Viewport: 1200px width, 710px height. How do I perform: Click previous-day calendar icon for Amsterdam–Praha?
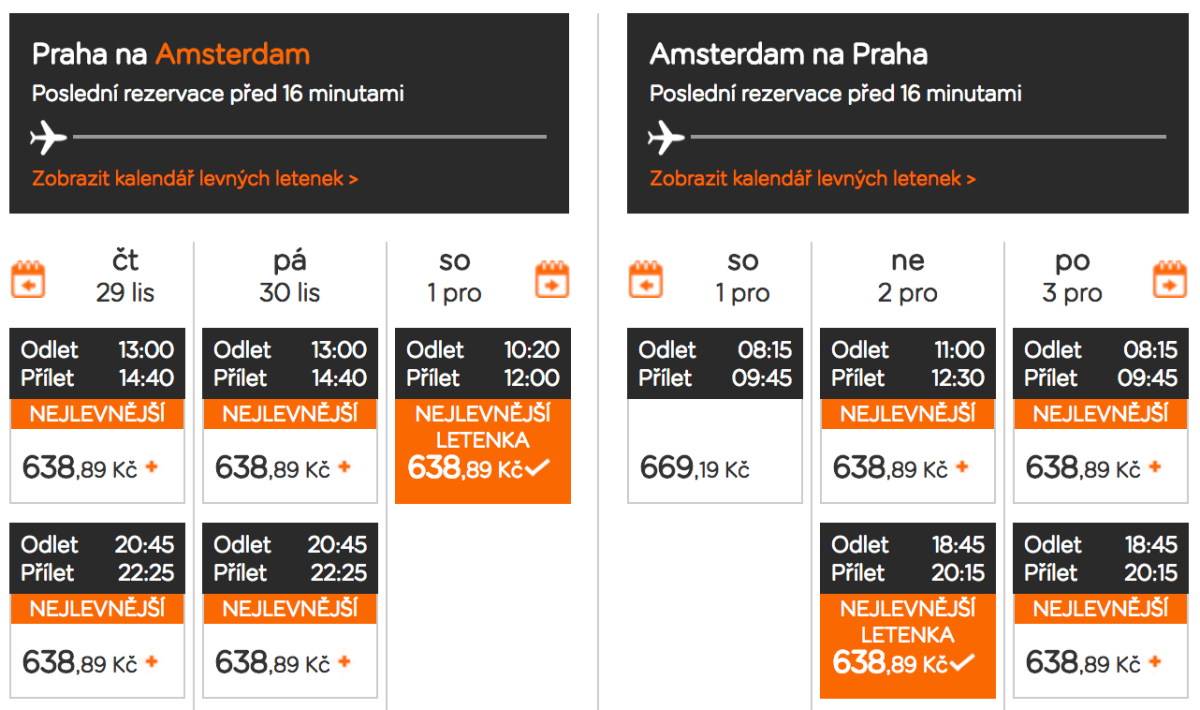pos(646,279)
